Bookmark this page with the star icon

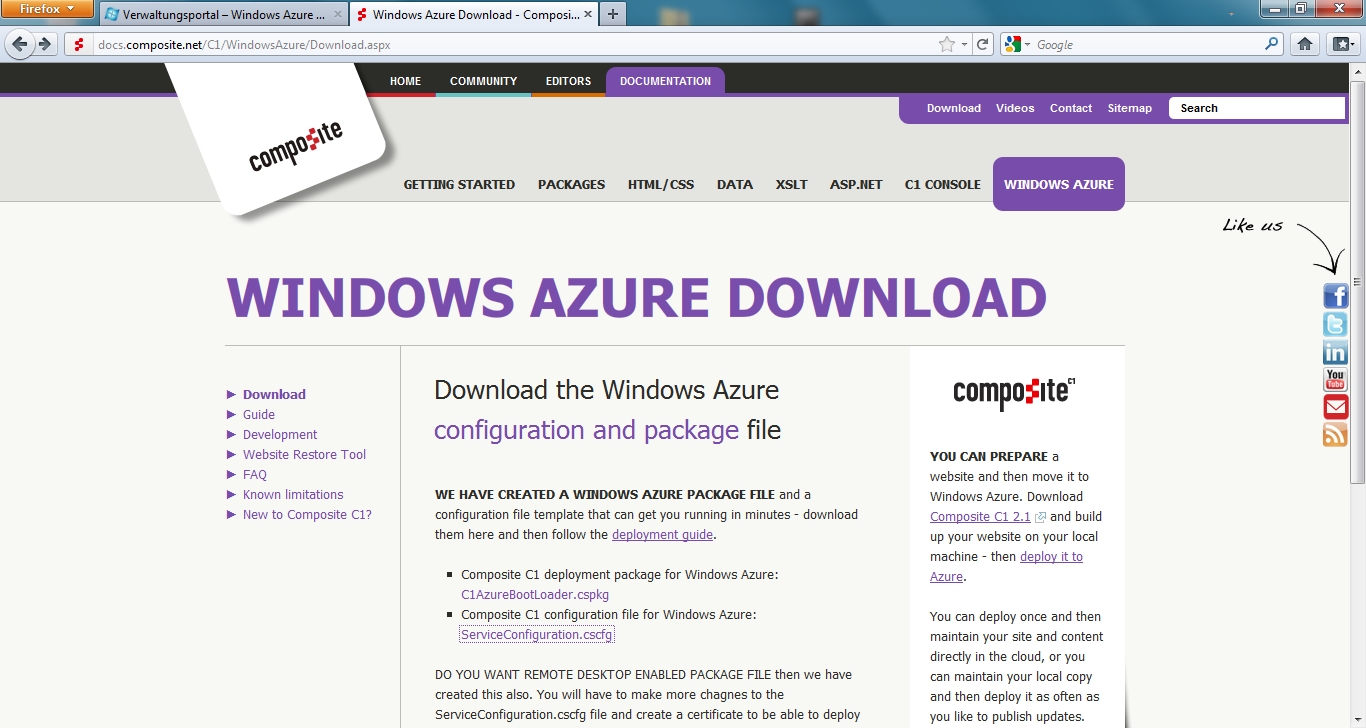[x=946, y=44]
